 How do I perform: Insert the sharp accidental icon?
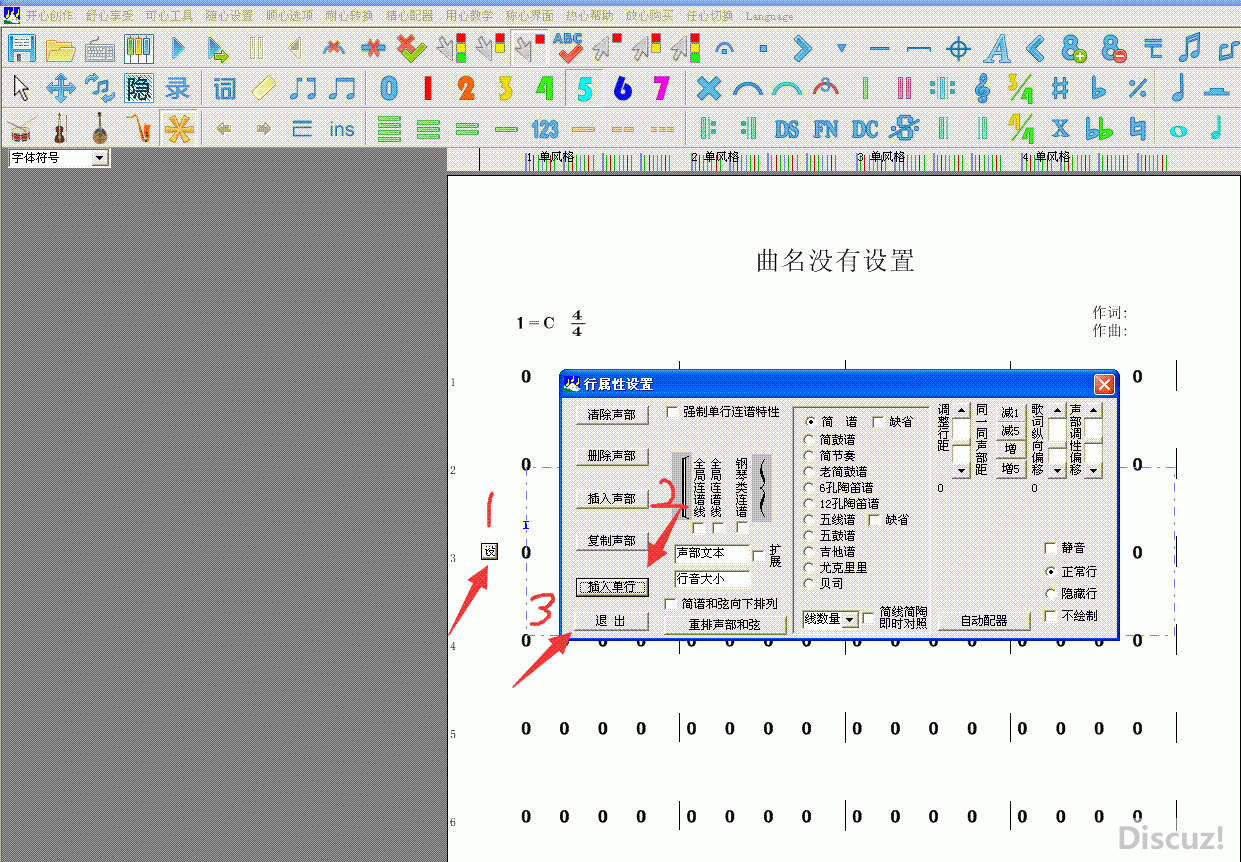[x=1060, y=89]
